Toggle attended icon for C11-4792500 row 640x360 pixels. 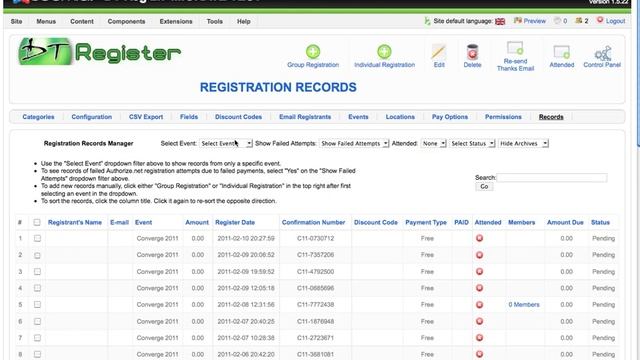(x=480, y=271)
